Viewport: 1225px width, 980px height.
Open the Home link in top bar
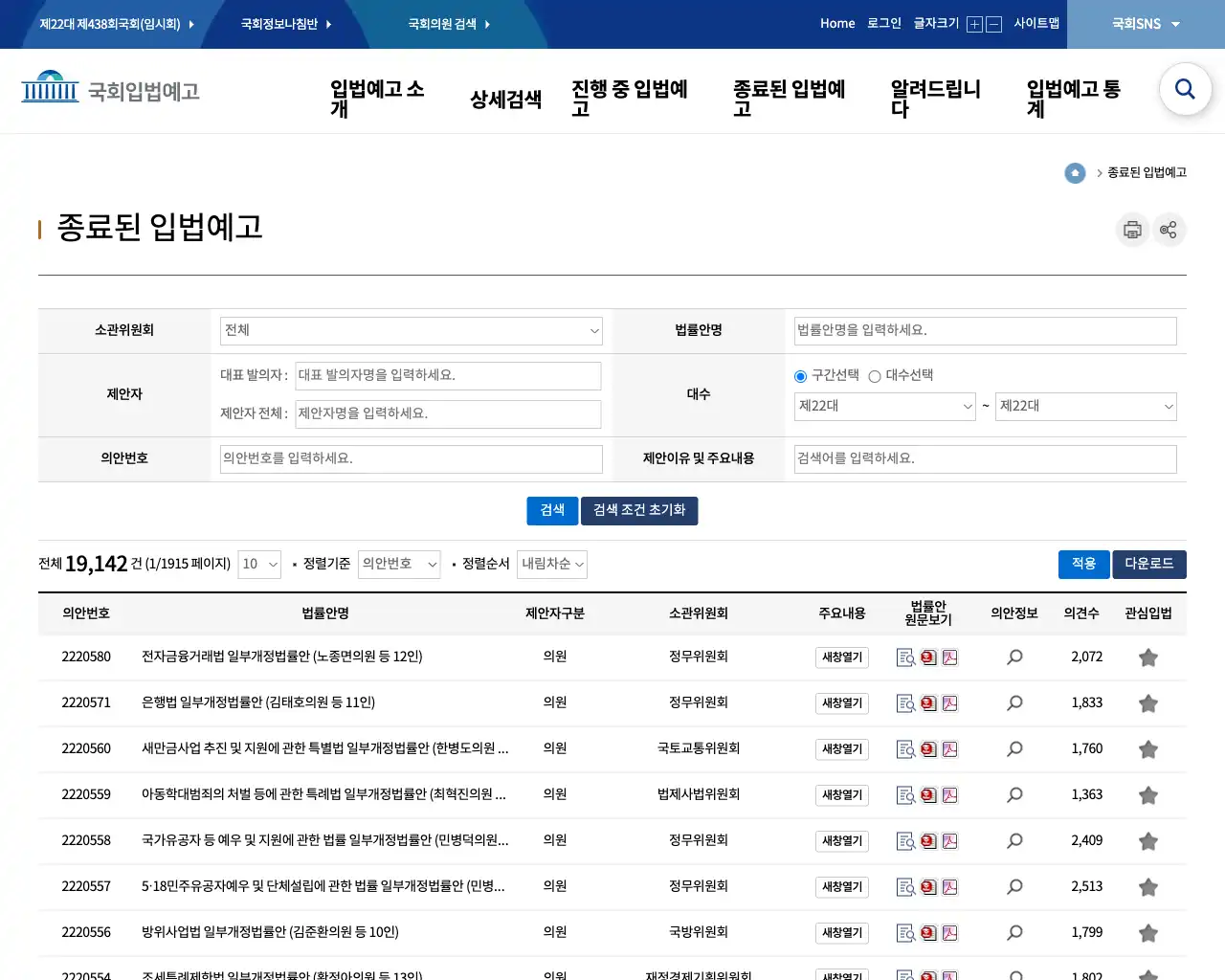pos(837,23)
